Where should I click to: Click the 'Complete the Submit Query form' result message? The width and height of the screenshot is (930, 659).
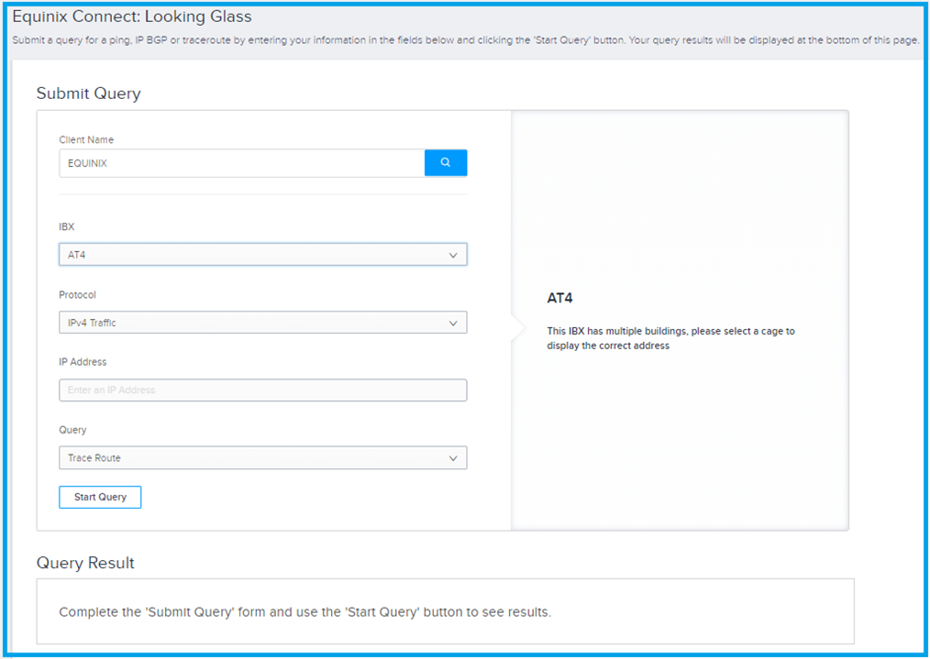coord(305,612)
